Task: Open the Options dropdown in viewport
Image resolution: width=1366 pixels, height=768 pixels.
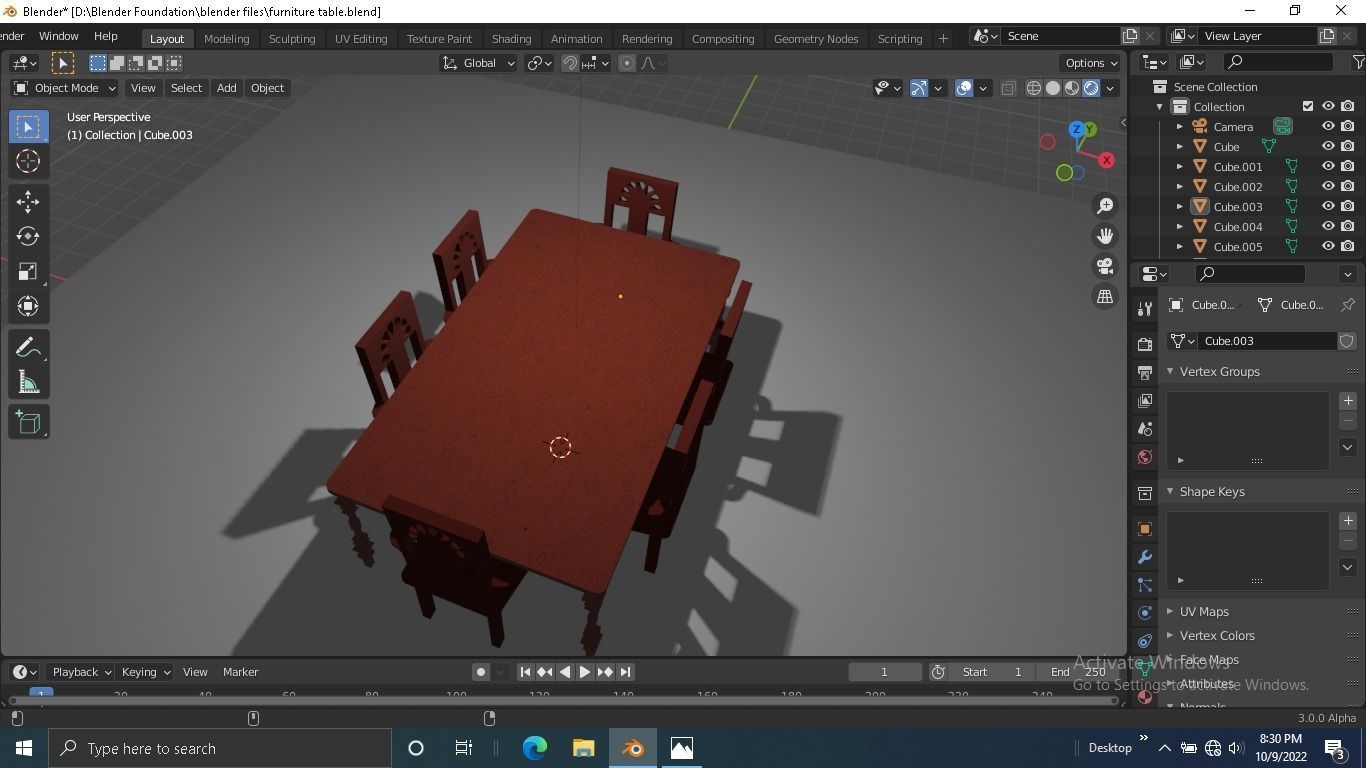Action: (1091, 63)
